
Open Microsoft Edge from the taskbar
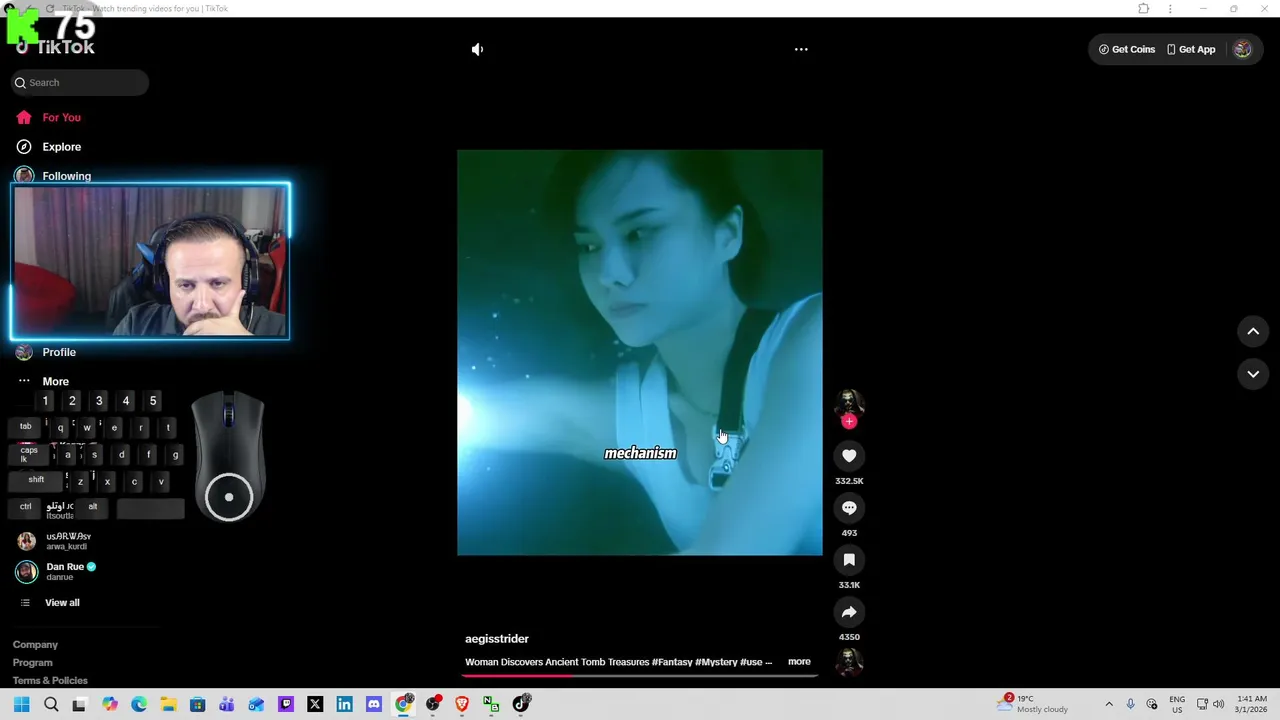pyautogui.click(x=139, y=705)
